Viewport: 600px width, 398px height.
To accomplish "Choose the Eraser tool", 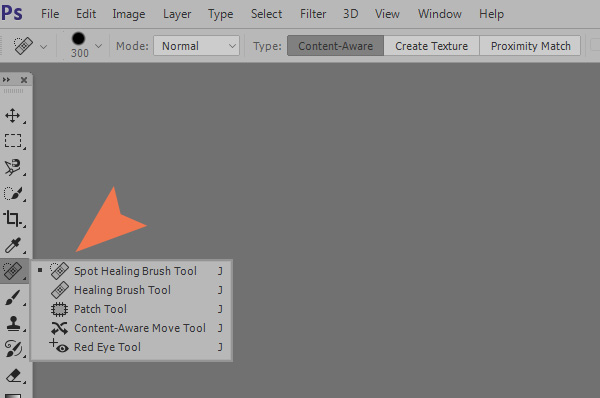I will pyautogui.click(x=14, y=375).
